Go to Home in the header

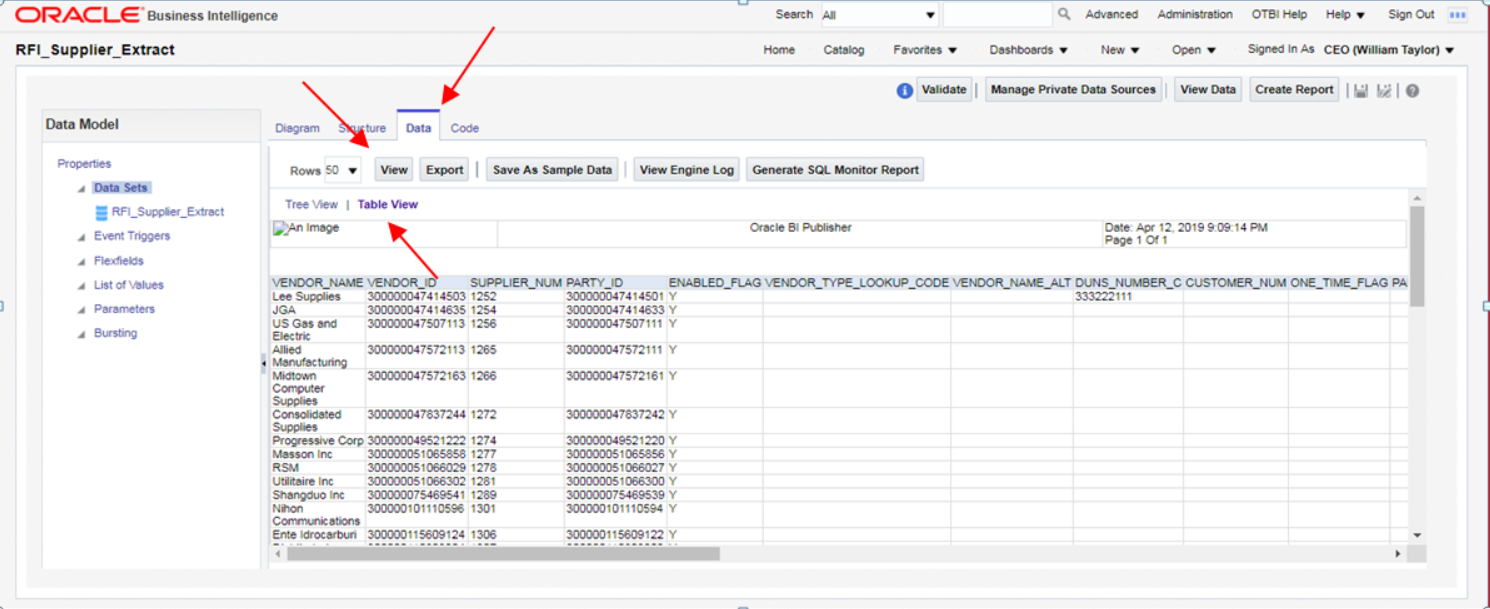[x=779, y=50]
